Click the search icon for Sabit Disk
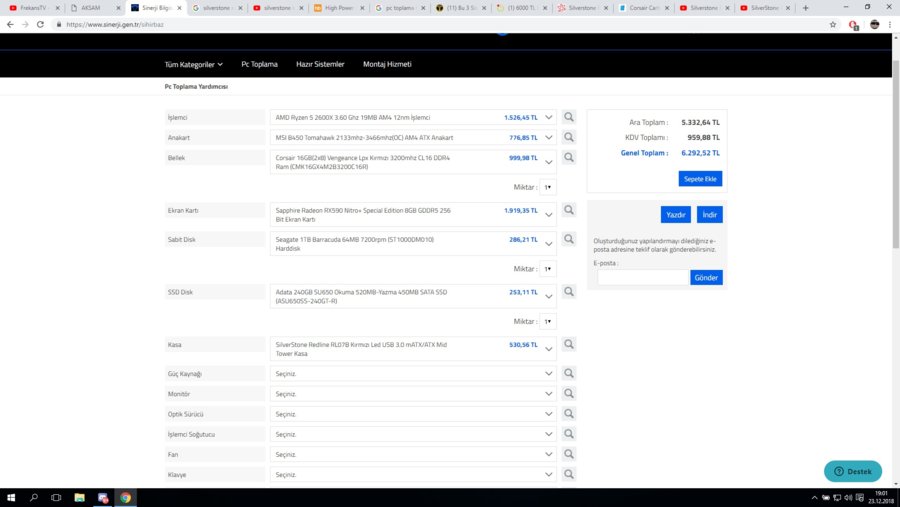 (568, 239)
